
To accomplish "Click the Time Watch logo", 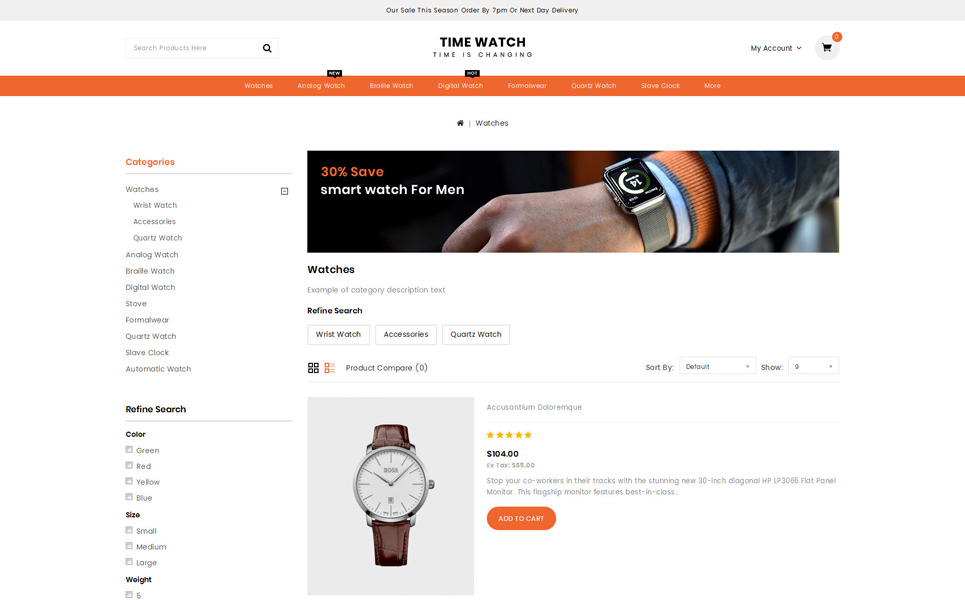I will click(x=482, y=47).
